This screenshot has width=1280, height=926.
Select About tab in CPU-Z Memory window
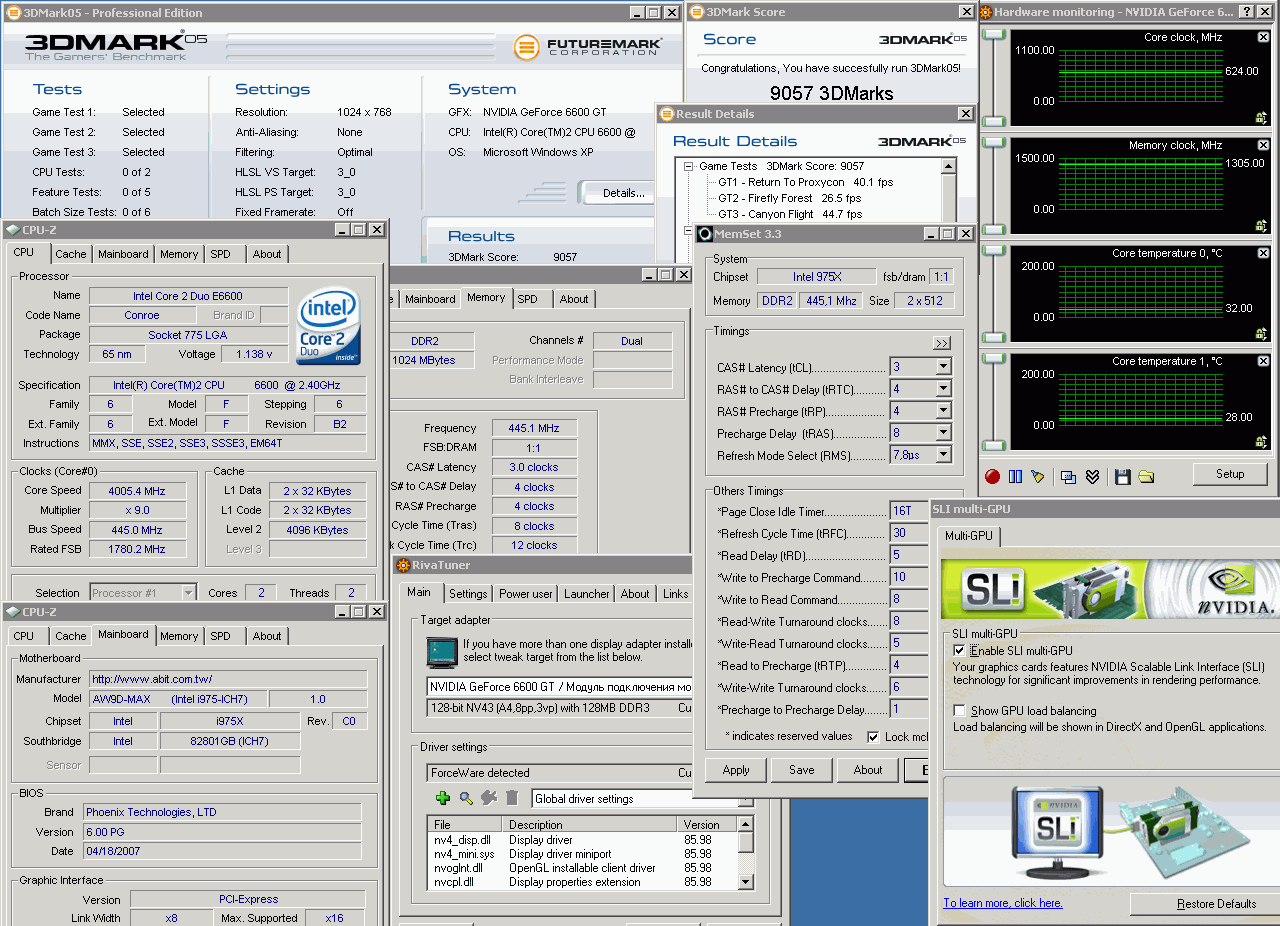click(x=574, y=299)
